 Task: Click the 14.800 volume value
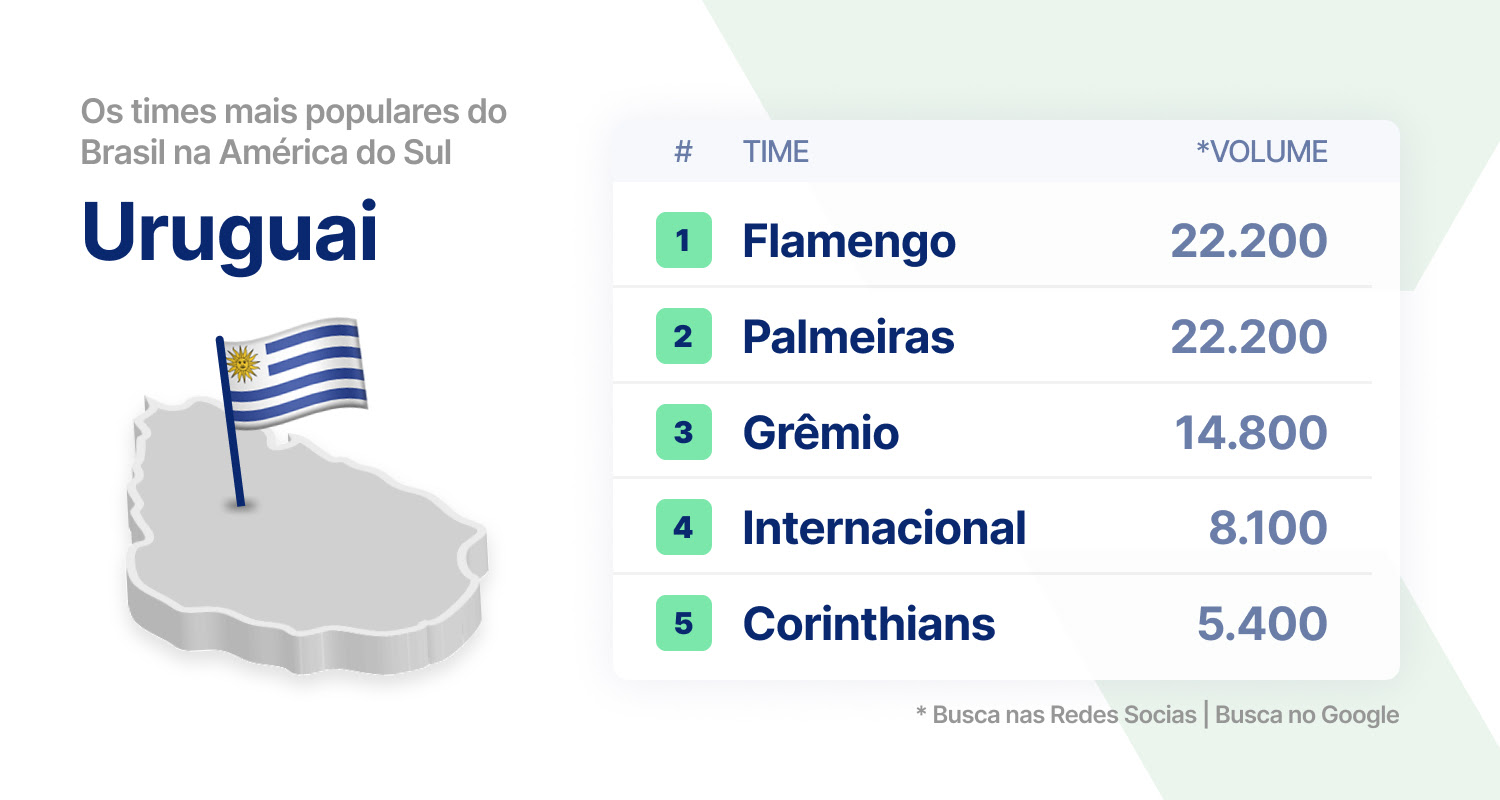(x=1251, y=432)
